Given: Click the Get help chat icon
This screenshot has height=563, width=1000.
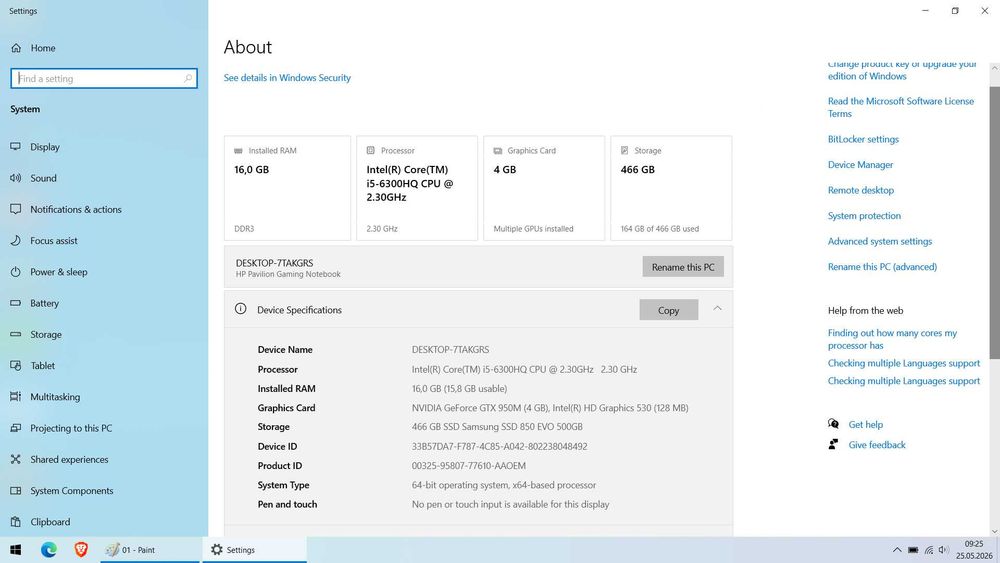Looking at the screenshot, I should (x=834, y=424).
